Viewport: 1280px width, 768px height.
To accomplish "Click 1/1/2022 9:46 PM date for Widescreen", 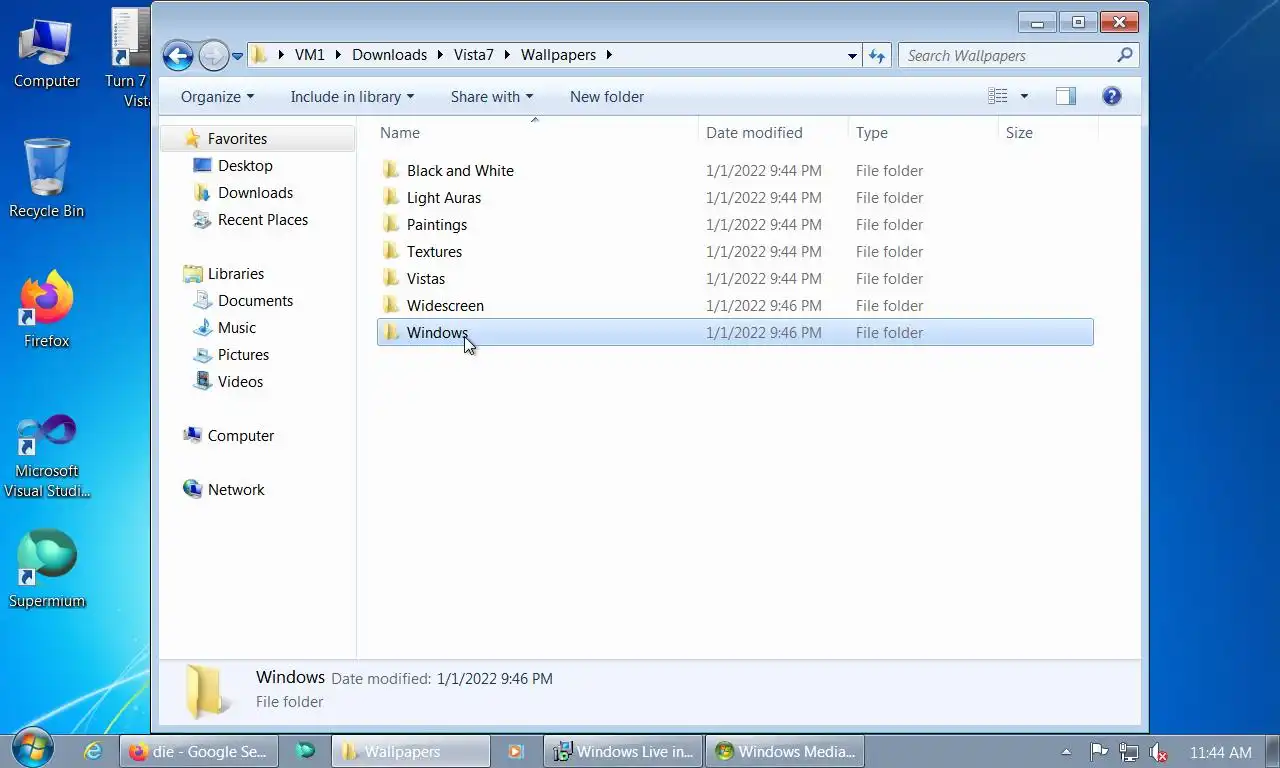I will coord(764,306).
